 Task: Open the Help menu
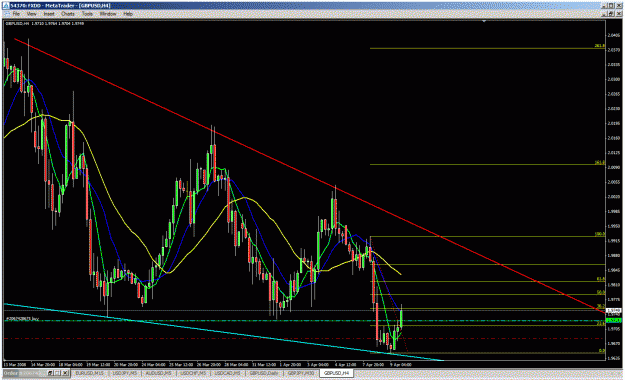pos(128,14)
